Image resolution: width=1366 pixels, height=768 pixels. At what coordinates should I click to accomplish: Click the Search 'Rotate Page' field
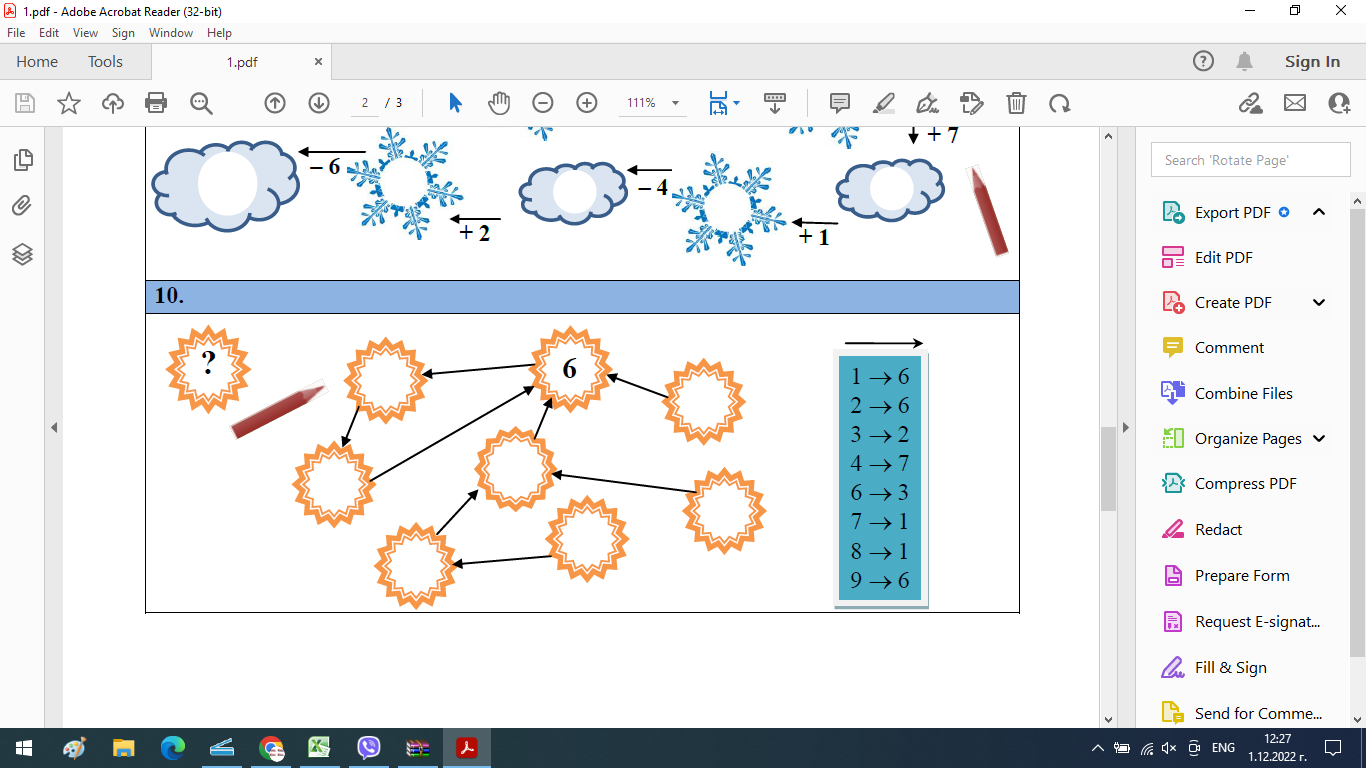[x=1250, y=160]
